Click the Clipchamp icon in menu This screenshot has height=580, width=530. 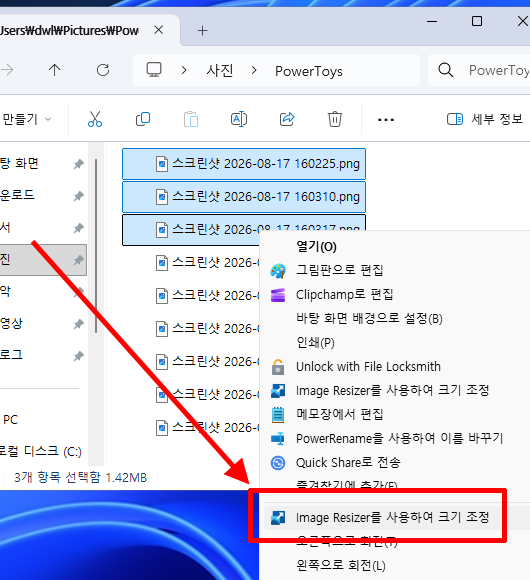pos(278,295)
